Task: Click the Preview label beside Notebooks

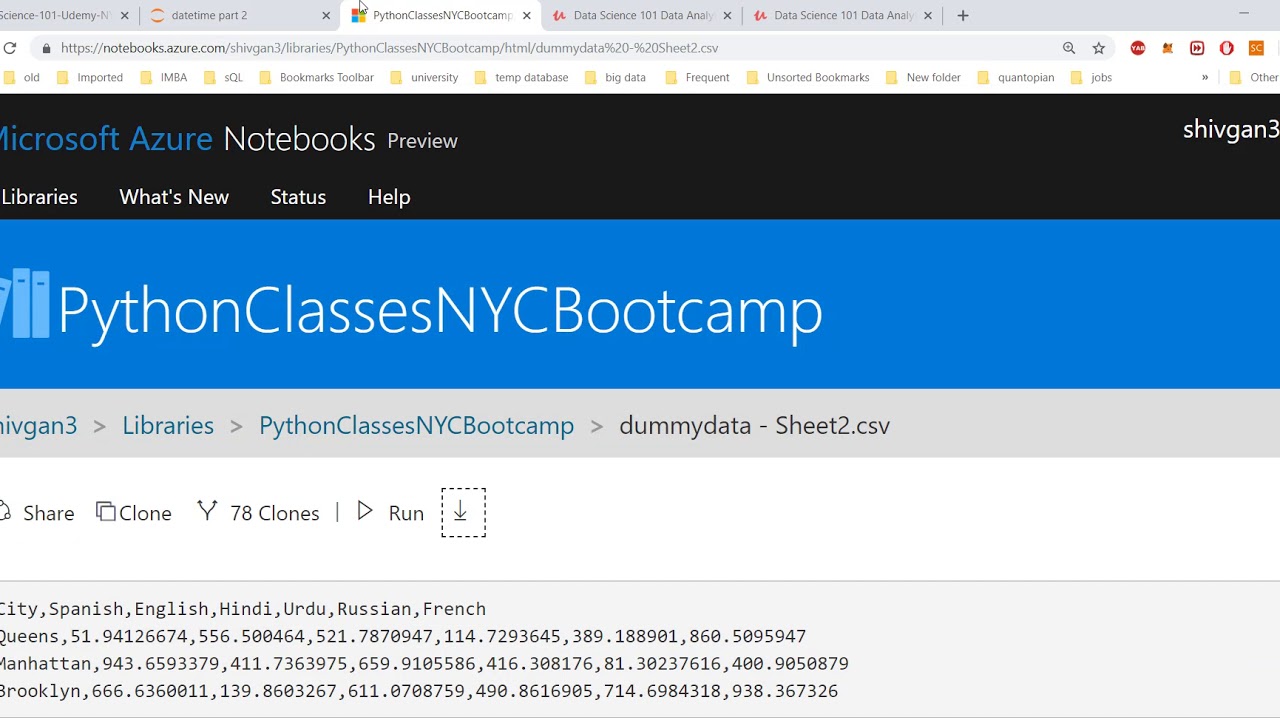Action: [x=422, y=141]
